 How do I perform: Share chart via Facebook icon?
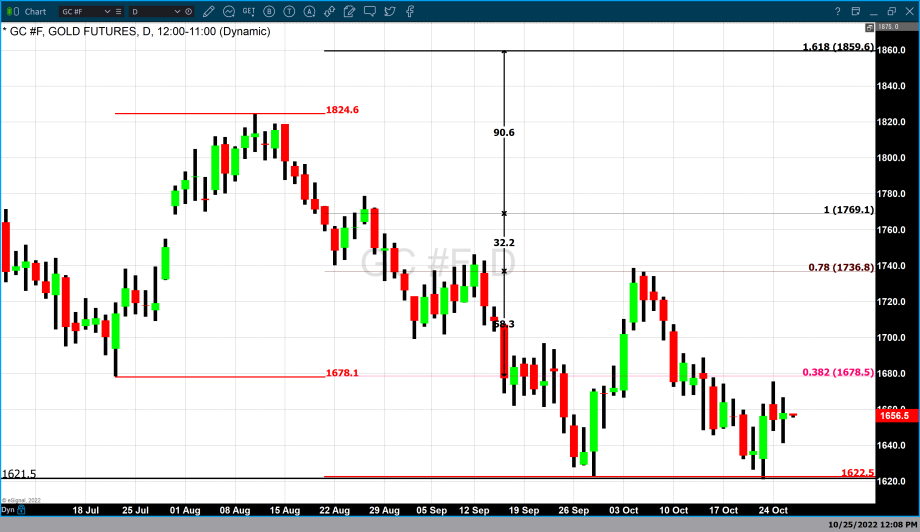(409, 11)
